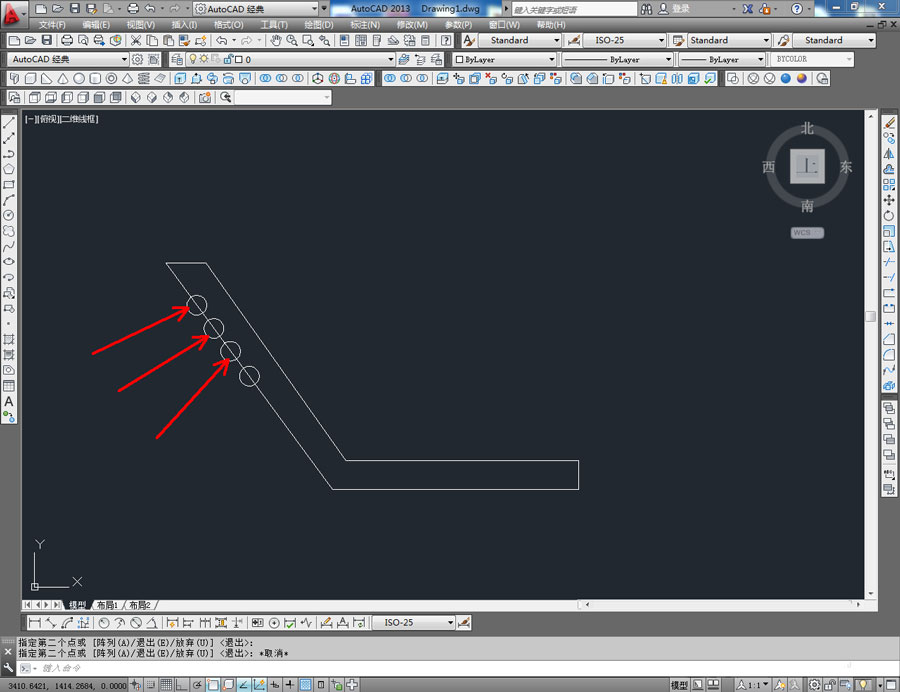Toggle Dynamic Input in the status bar
Viewport: 900px width, 692px height.
pyautogui.click(x=274, y=685)
